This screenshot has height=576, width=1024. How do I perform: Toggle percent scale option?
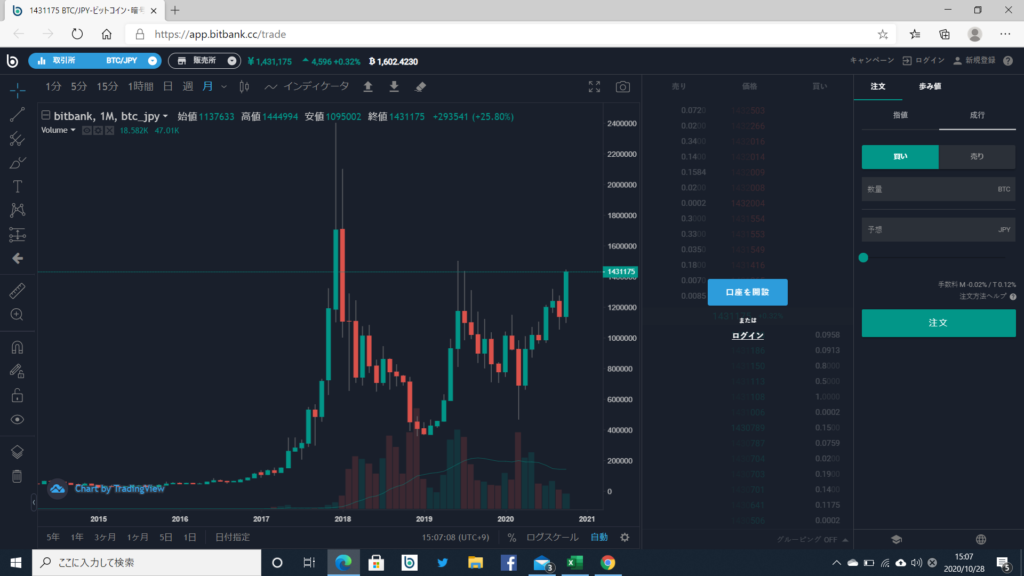pos(511,537)
